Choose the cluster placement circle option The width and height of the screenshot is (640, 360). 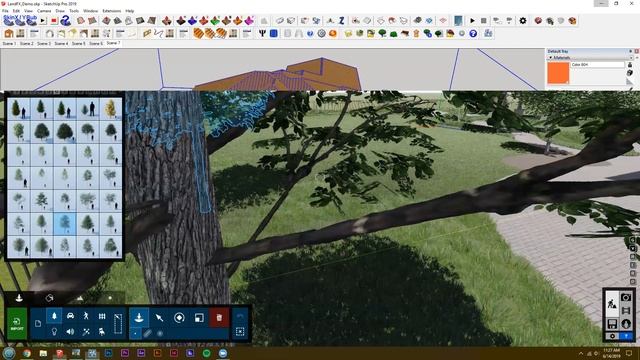tap(160, 333)
